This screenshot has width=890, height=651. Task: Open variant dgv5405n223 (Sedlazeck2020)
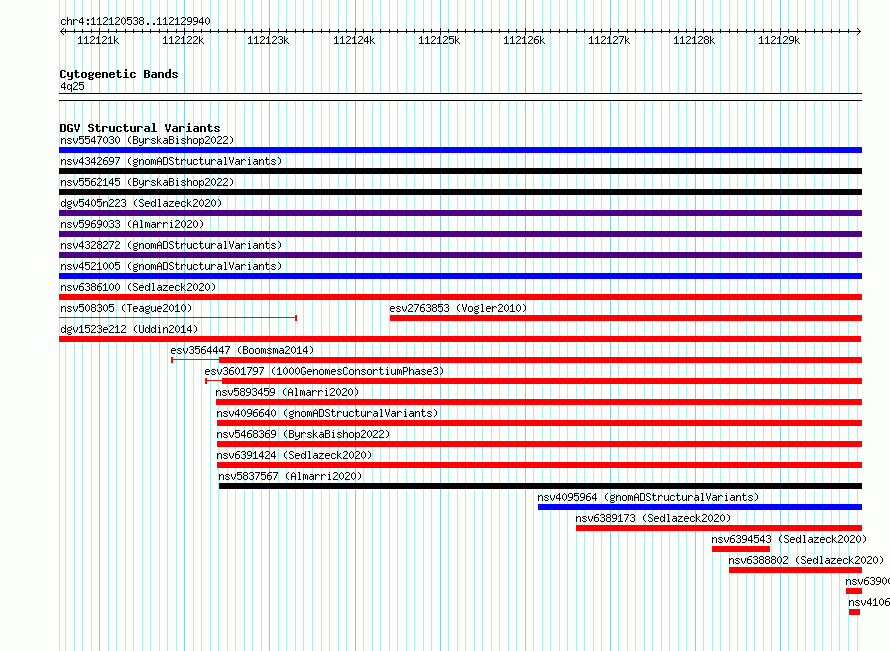(141, 203)
